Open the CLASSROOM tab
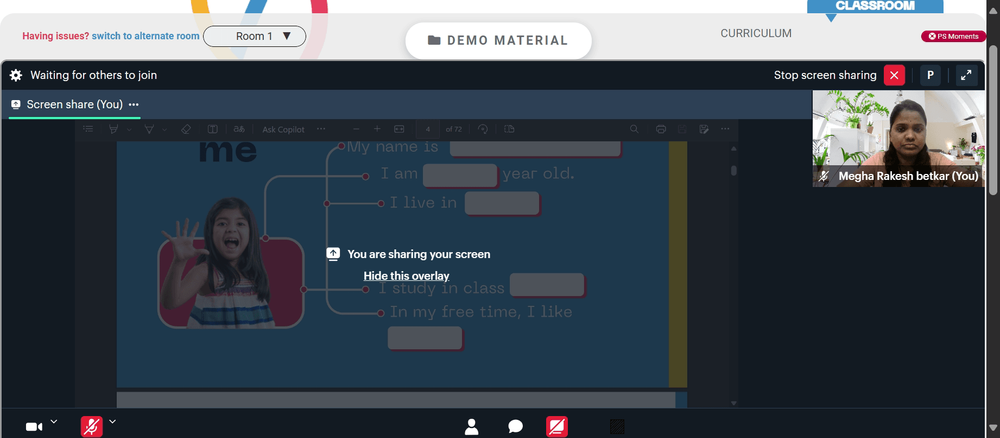The width and height of the screenshot is (1000, 438). (x=875, y=6)
